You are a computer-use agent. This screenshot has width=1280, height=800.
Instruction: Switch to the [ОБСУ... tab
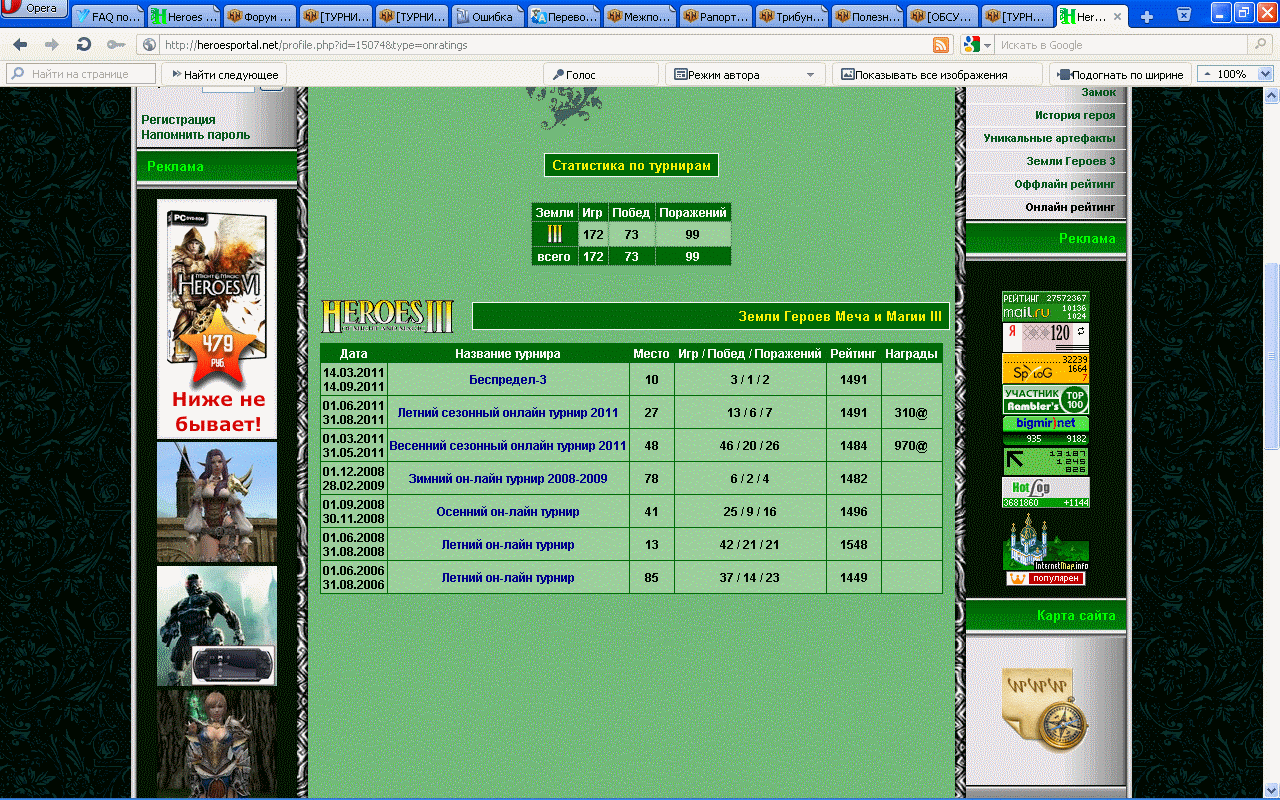coord(944,17)
